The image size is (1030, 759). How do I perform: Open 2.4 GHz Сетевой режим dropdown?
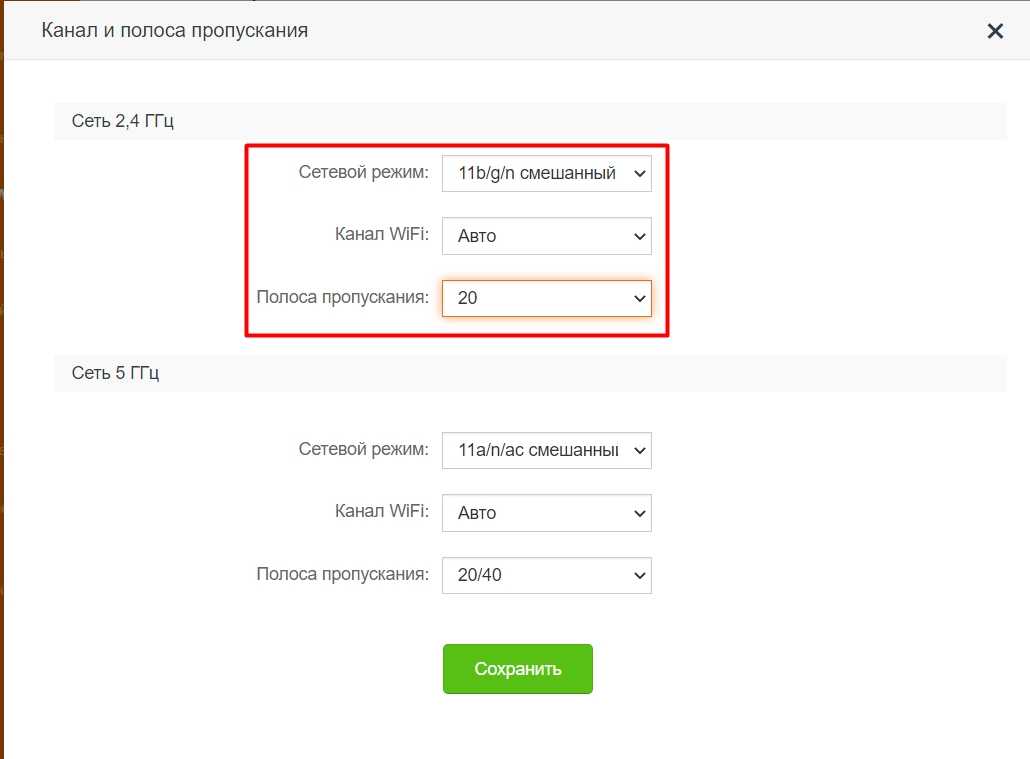coord(546,173)
